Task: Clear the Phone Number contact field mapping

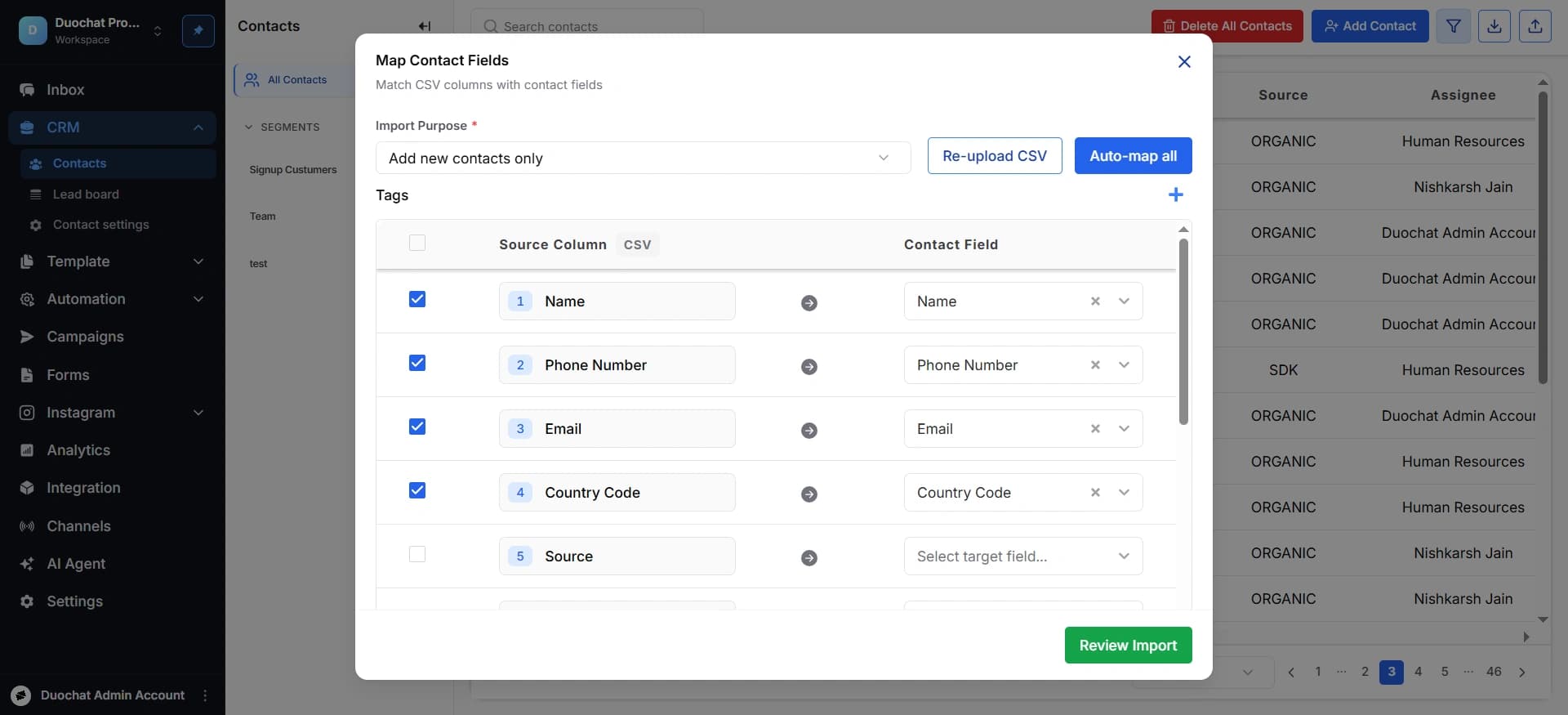Action: (x=1095, y=365)
